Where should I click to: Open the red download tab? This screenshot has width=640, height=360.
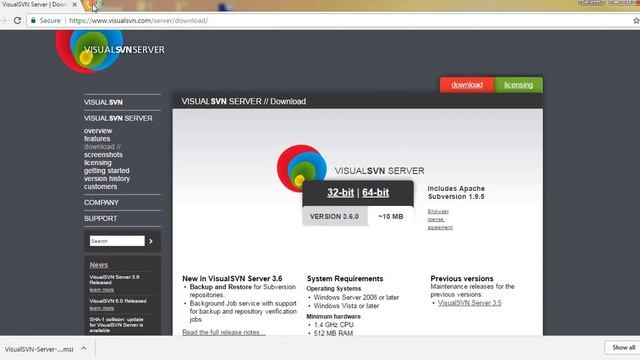(467, 85)
